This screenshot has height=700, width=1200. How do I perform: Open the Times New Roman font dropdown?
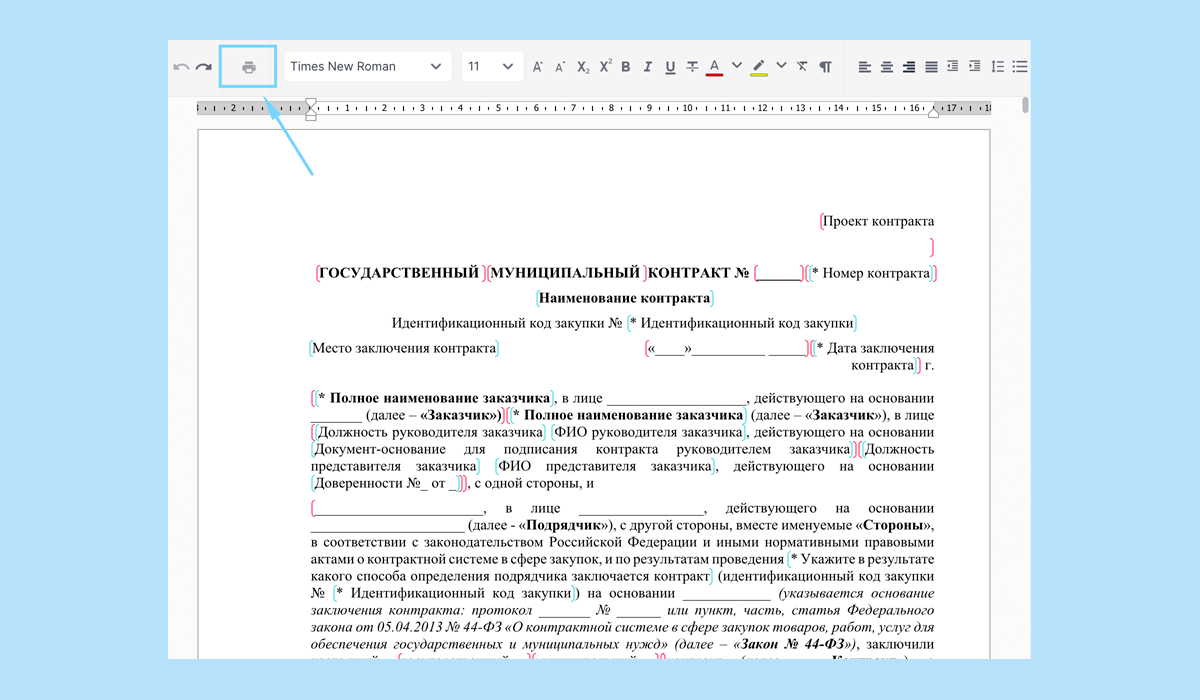coord(366,67)
